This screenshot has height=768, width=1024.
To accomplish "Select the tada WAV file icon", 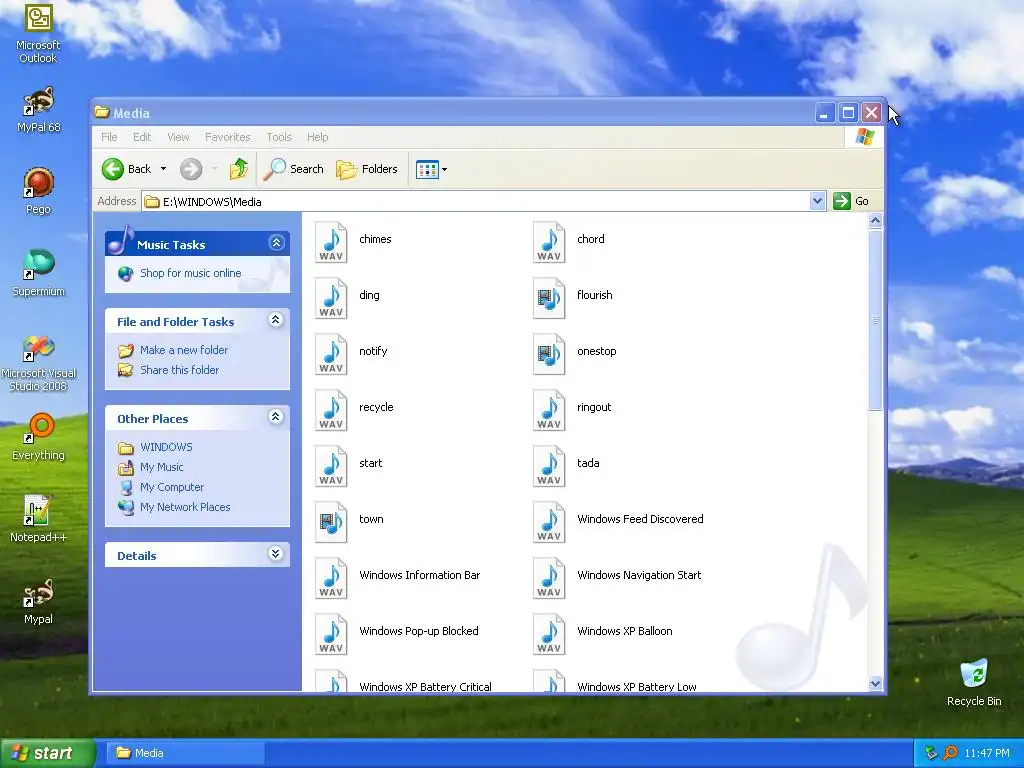I will coord(549,466).
